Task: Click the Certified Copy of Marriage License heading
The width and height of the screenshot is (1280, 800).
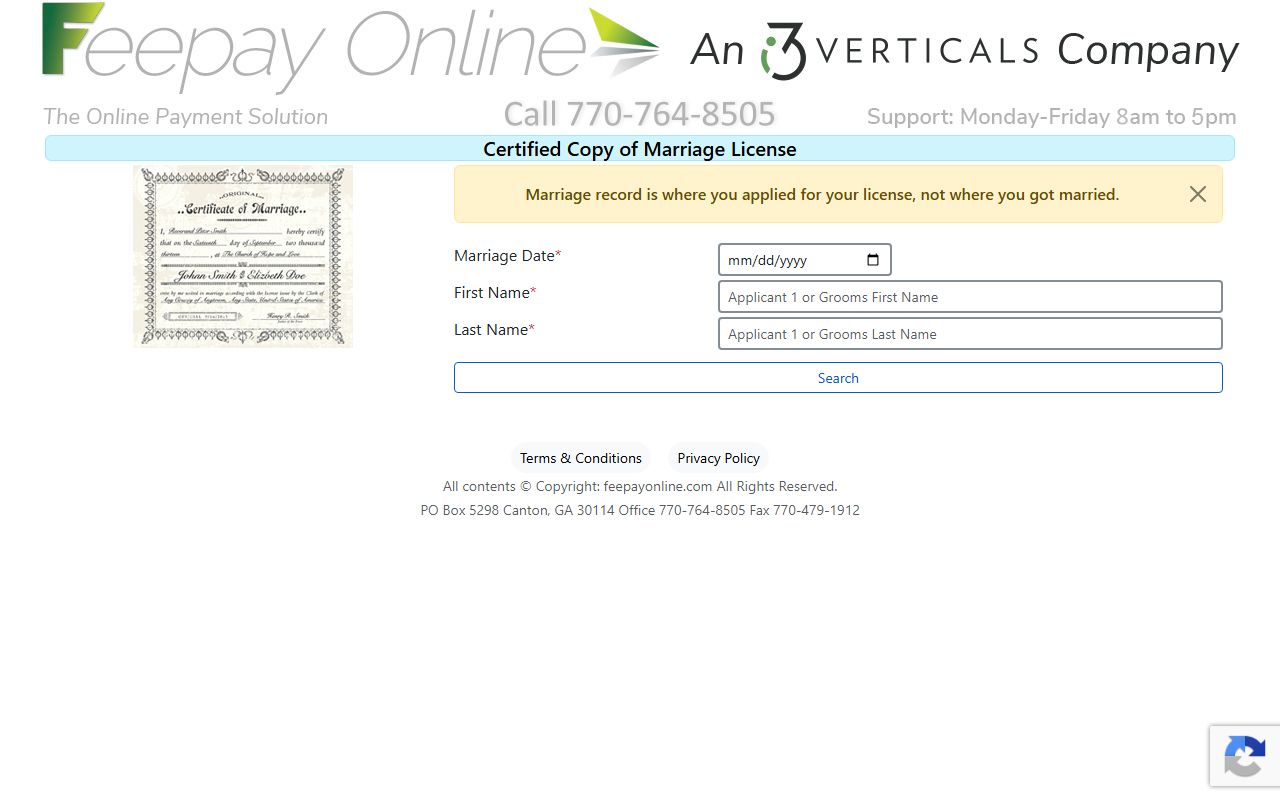Action: point(640,149)
